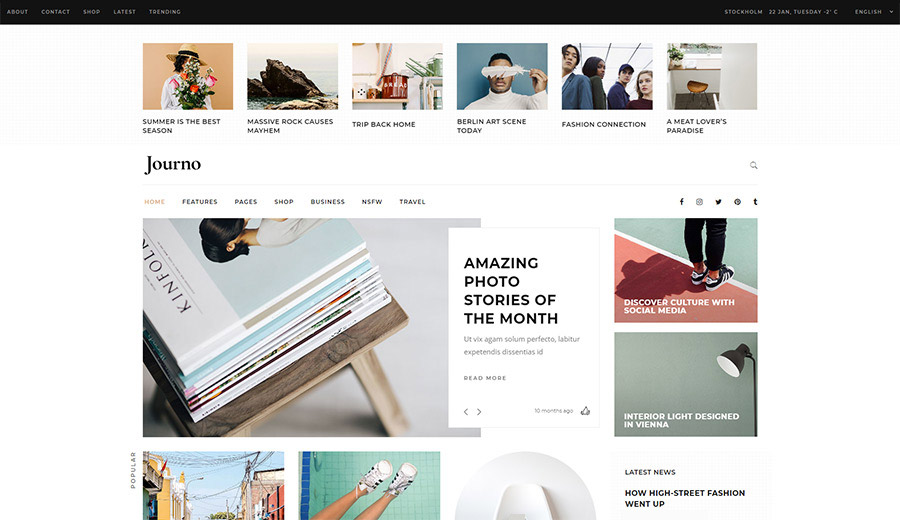Click the Journo logo
900x520 pixels.
click(x=173, y=164)
